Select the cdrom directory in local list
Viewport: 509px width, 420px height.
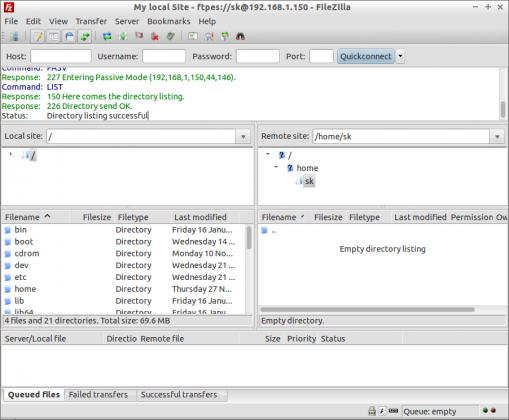click(124, 253)
